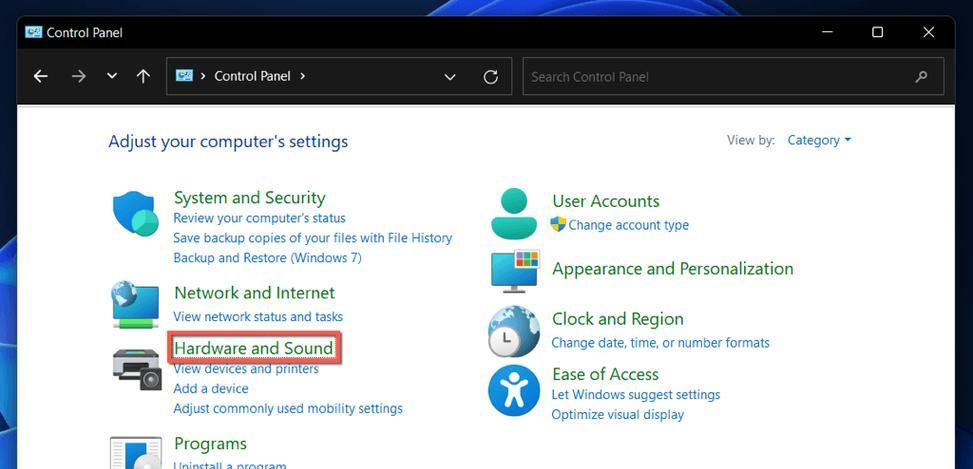This screenshot has height=469, width=973.
Task: Click the Search Control Panel field
Action: (x=733, y=77)
